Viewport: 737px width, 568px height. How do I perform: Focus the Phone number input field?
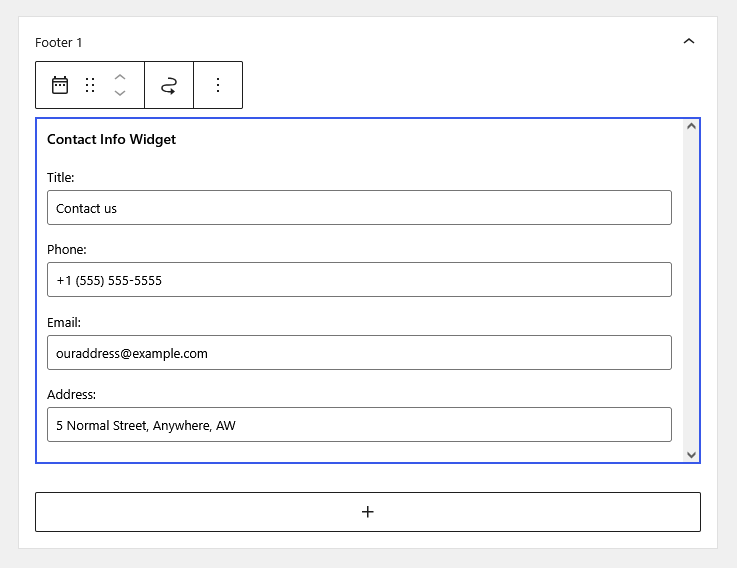tap(359, 280)
